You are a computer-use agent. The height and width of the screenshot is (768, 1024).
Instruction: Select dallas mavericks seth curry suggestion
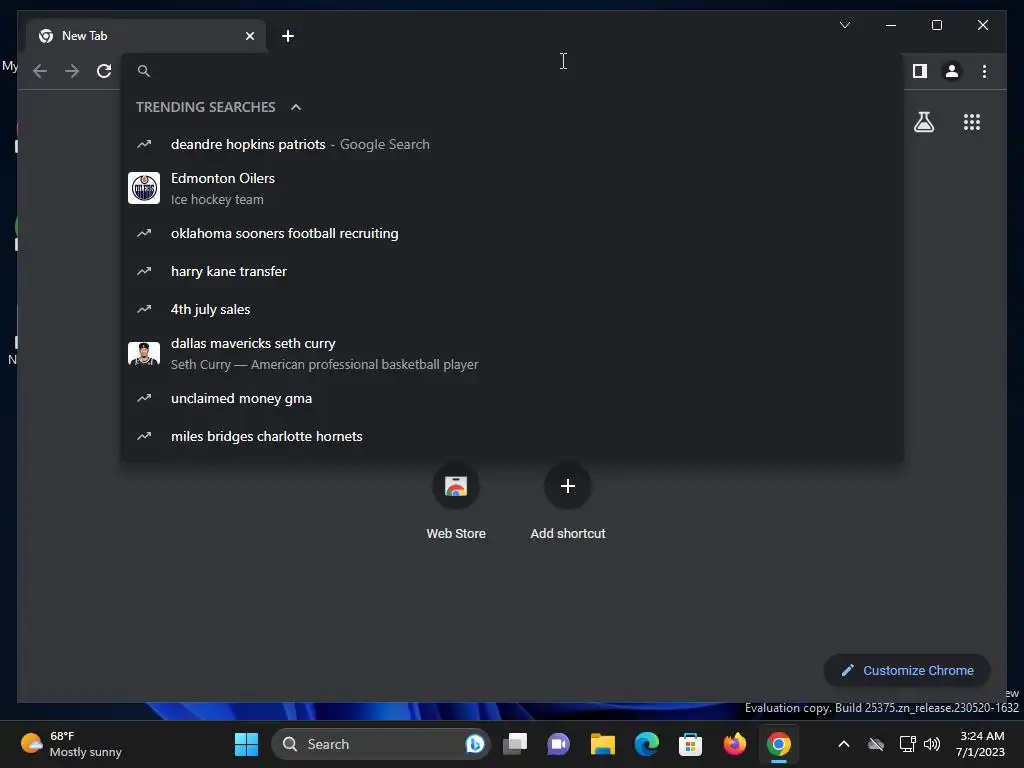513,353
